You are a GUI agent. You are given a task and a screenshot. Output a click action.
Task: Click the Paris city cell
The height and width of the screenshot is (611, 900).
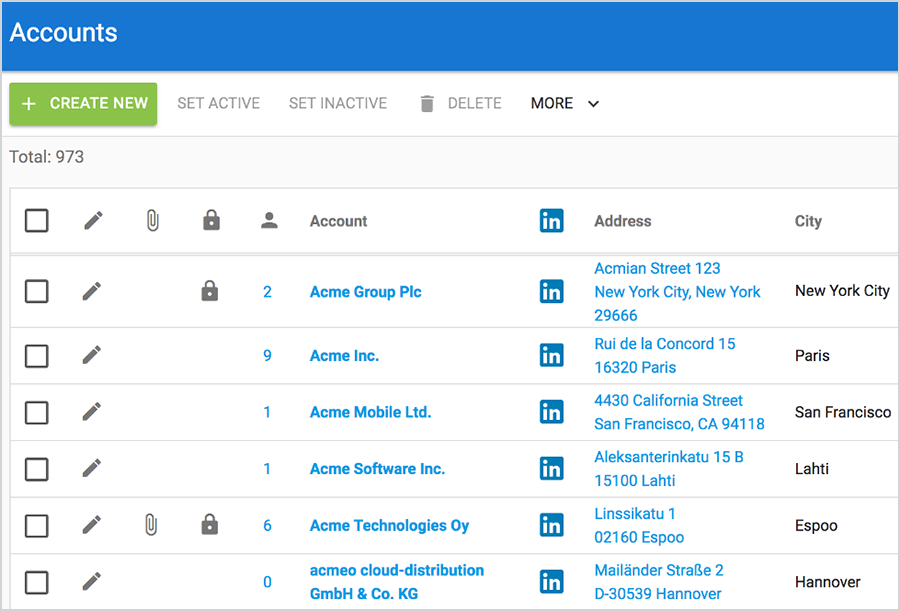pos(812,355)
